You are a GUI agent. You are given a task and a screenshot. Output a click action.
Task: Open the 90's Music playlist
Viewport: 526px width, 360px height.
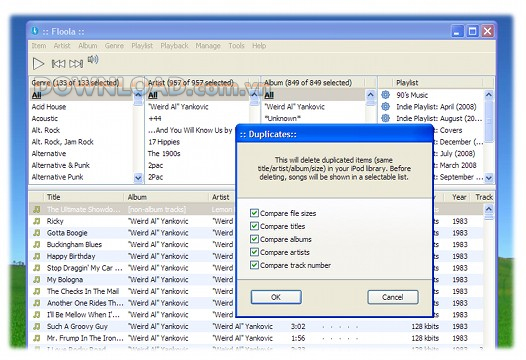pos(412,95)
